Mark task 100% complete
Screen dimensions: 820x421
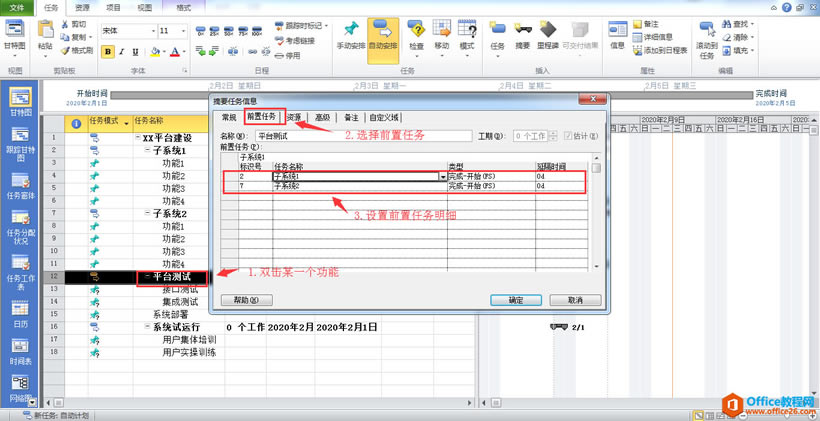pyautogui.click(x=257, y=31)
